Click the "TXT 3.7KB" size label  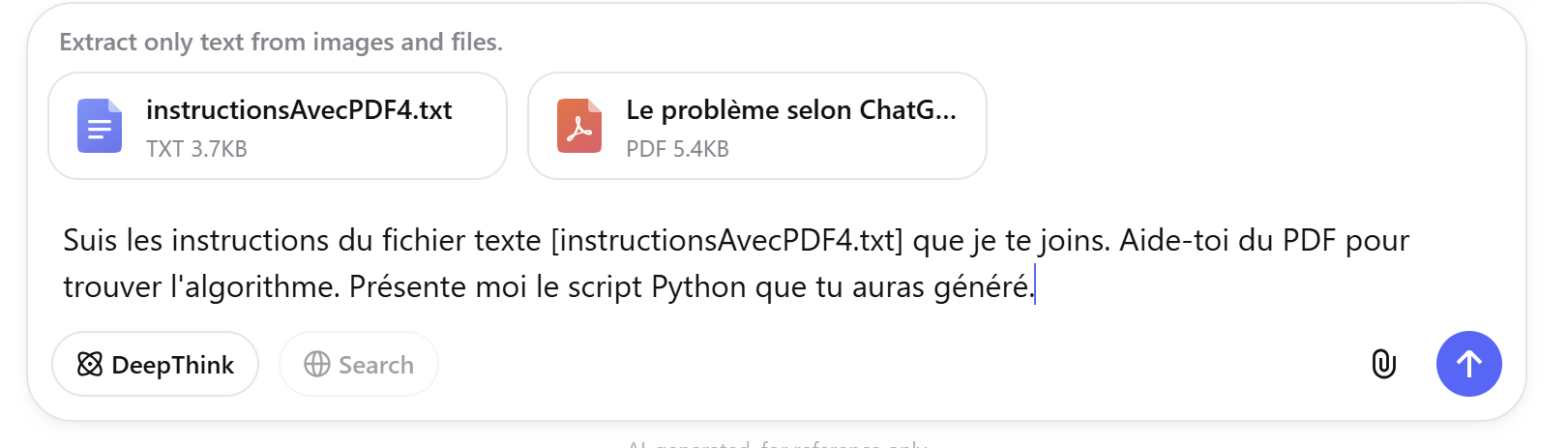[196, 149]
